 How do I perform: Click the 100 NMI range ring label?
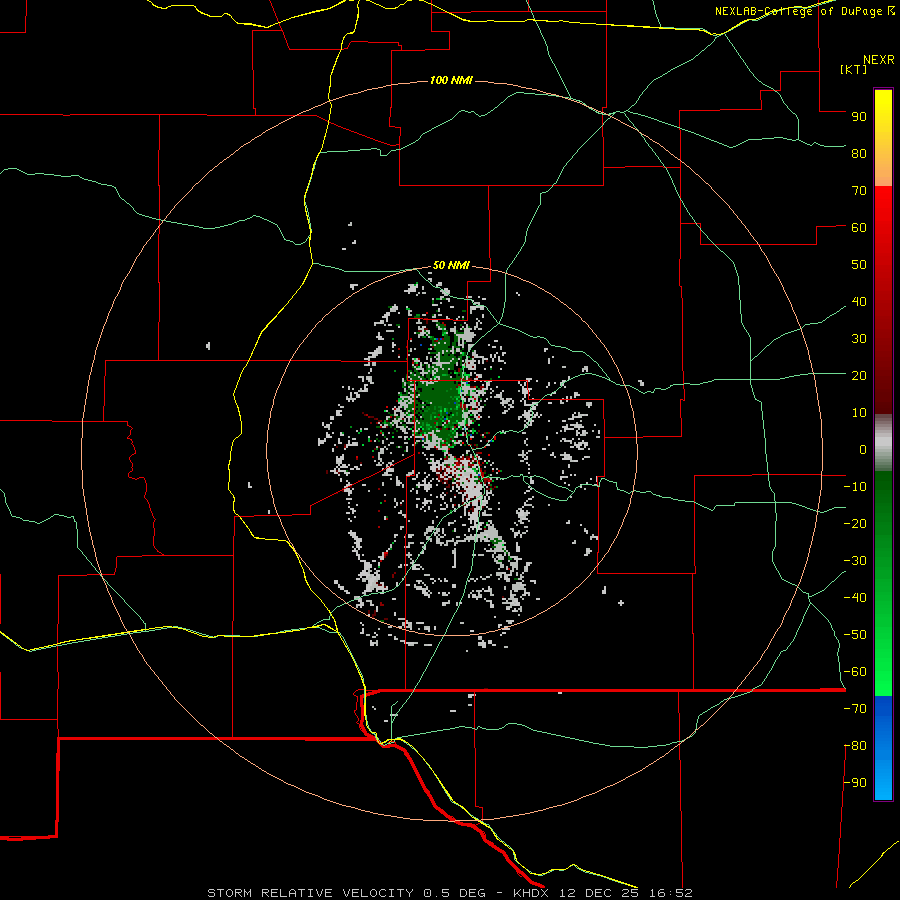coord(451,80)
